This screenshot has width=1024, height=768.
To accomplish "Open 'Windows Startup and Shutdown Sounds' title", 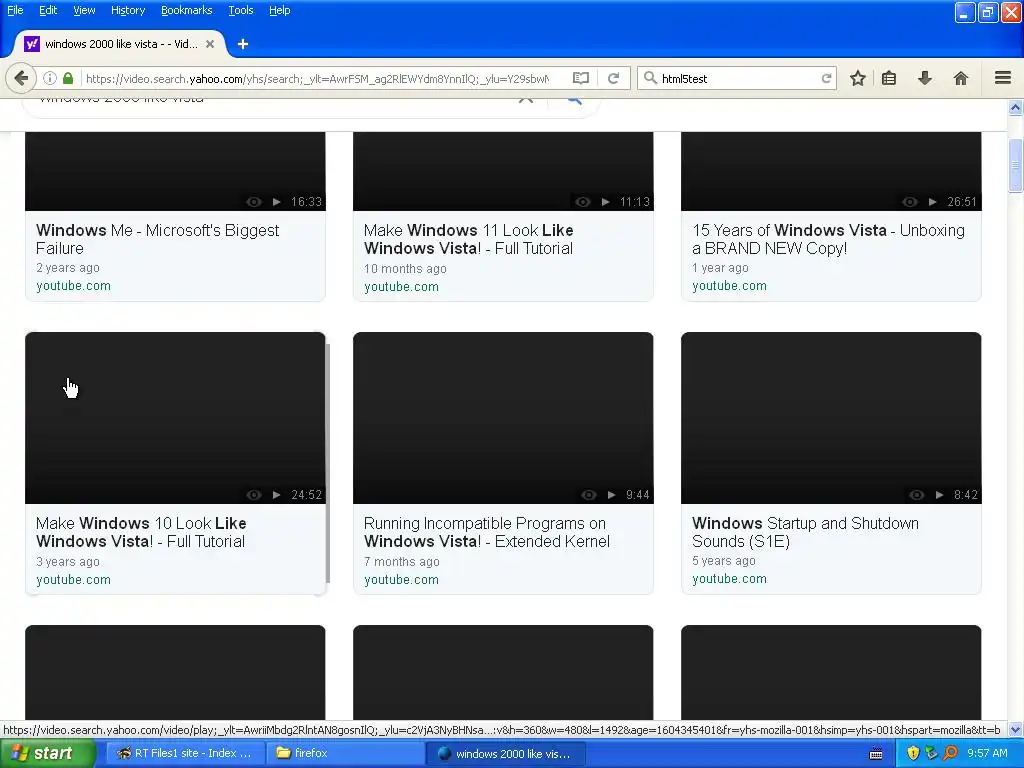I will pos(805,532).
